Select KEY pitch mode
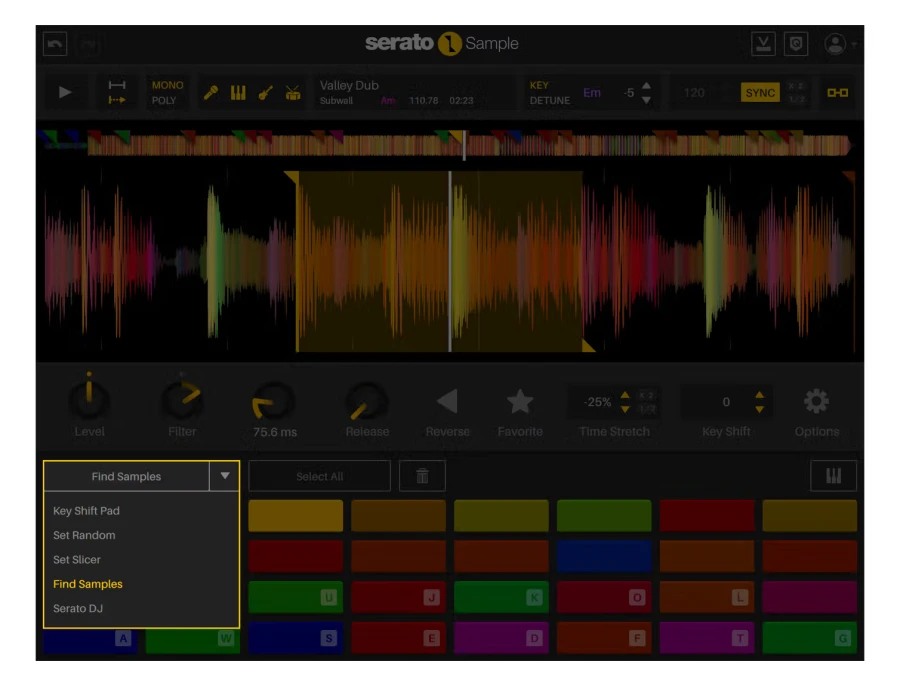Image resolution: width=900 pixels, height=686 pixels. click(539, 85)
